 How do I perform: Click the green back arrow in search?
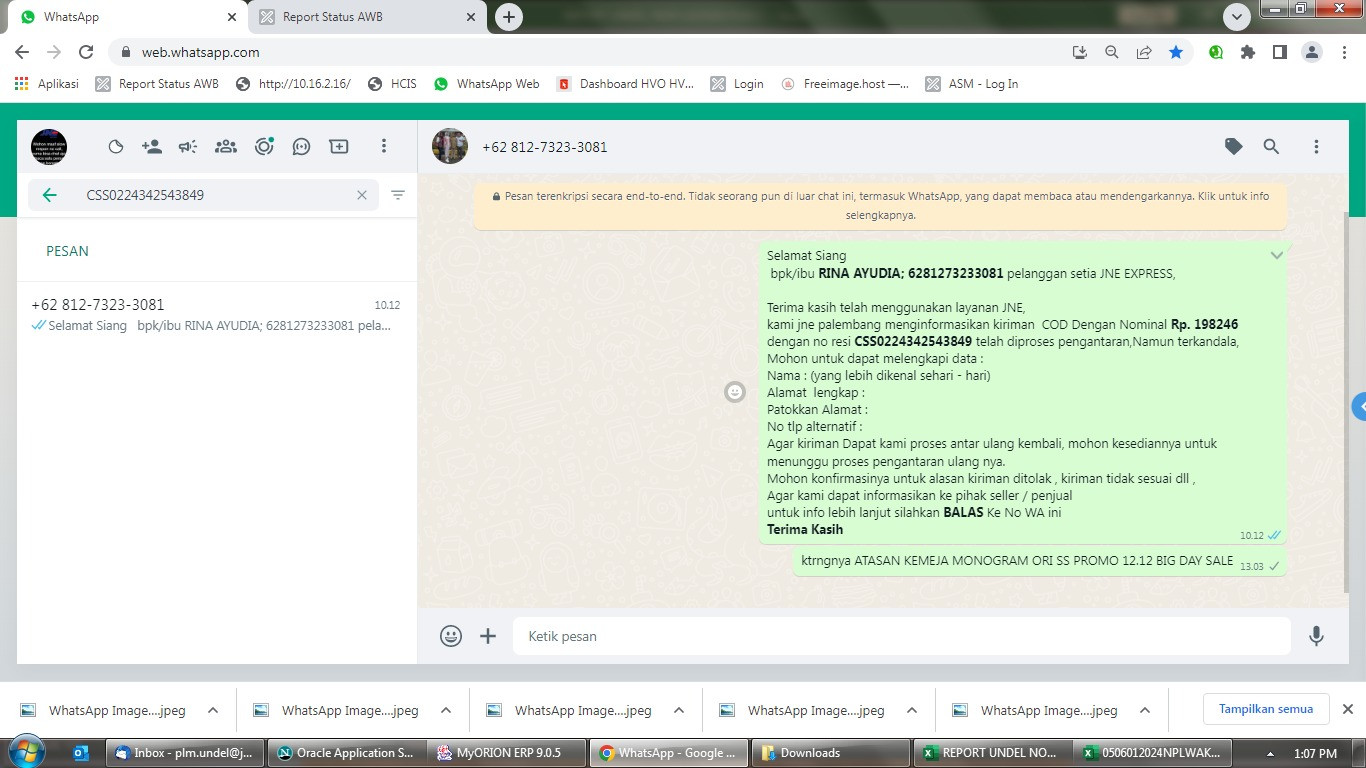pos(50,195)
